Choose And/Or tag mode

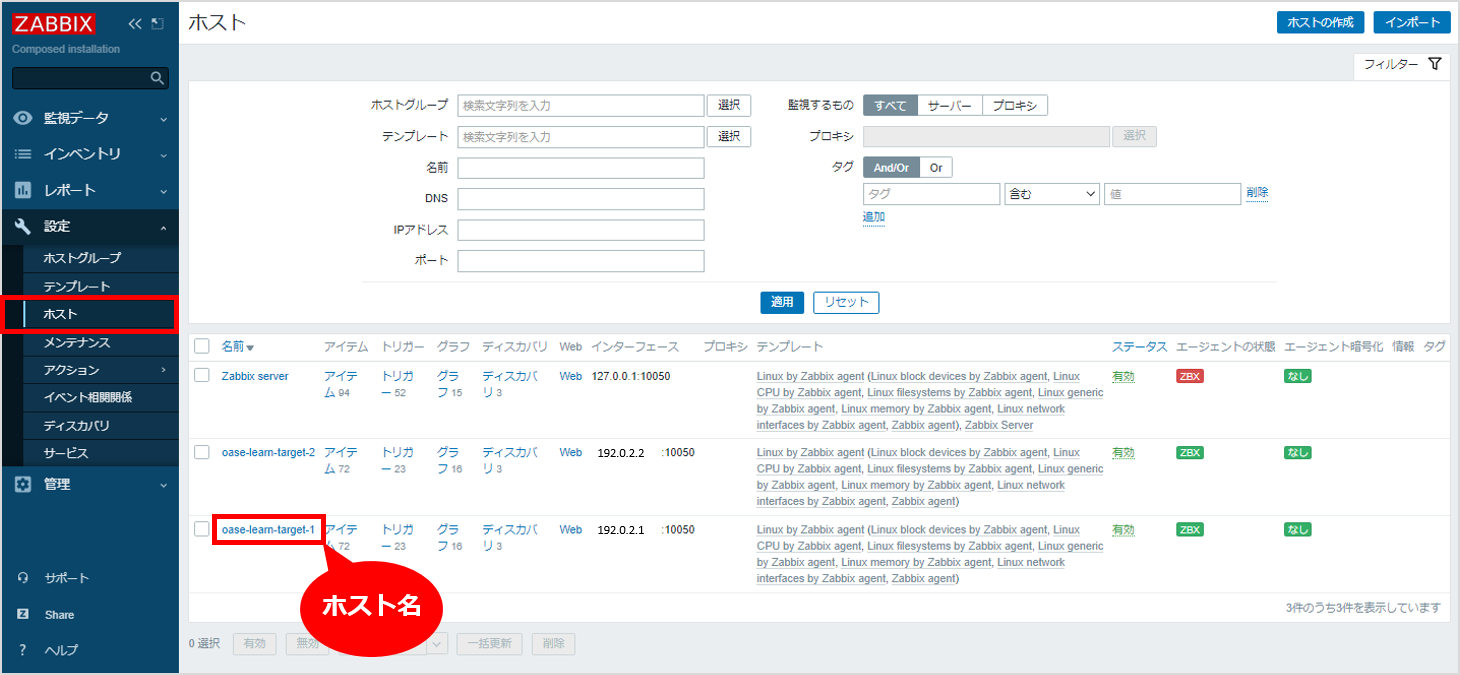891,168
